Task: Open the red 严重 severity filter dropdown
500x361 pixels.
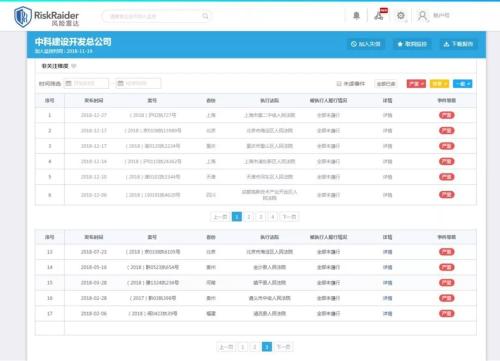Action: [416, 84]
